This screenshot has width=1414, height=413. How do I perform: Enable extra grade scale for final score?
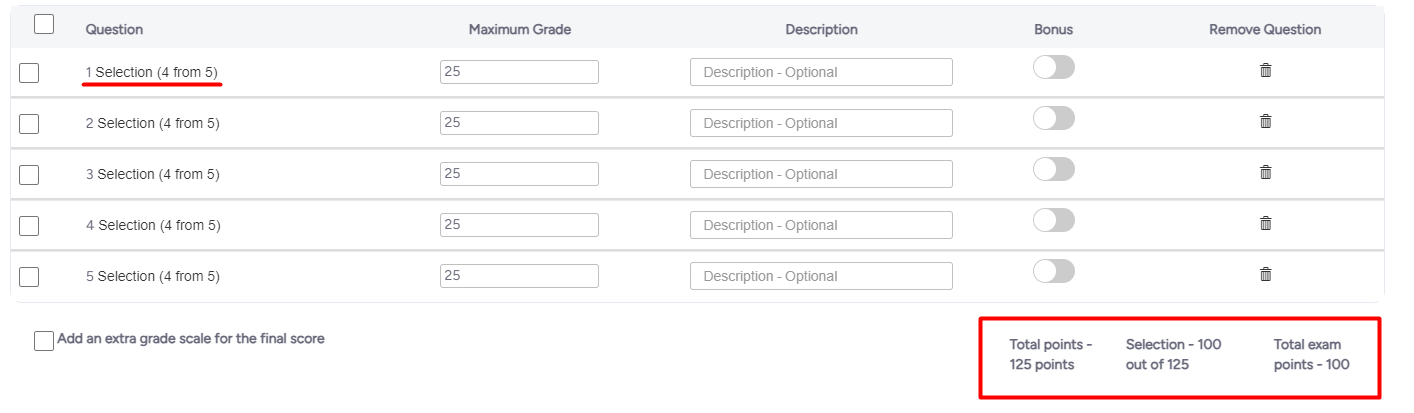pos(44,341)
